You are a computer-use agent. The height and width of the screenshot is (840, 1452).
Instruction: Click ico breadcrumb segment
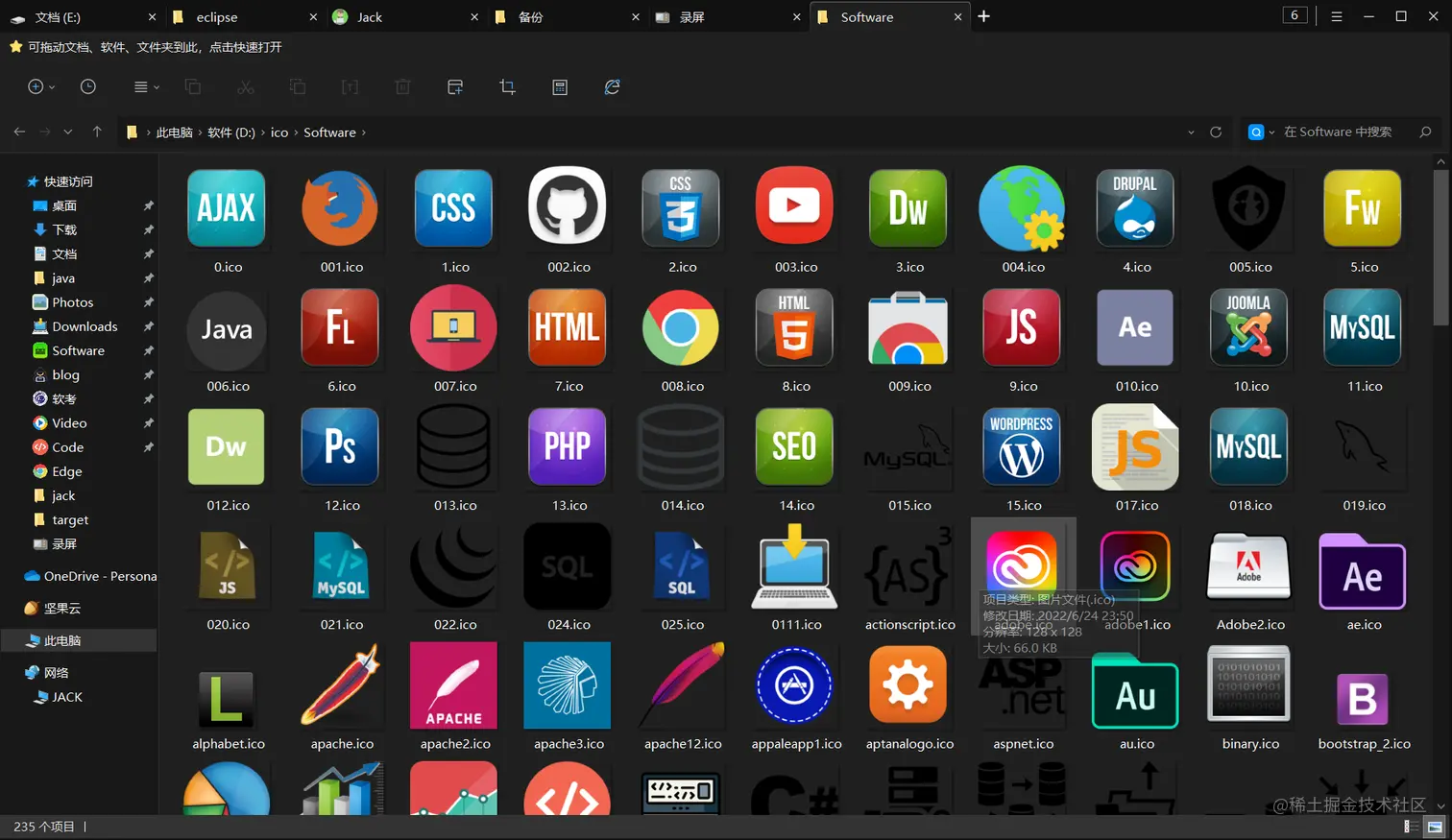click(279, 132)
